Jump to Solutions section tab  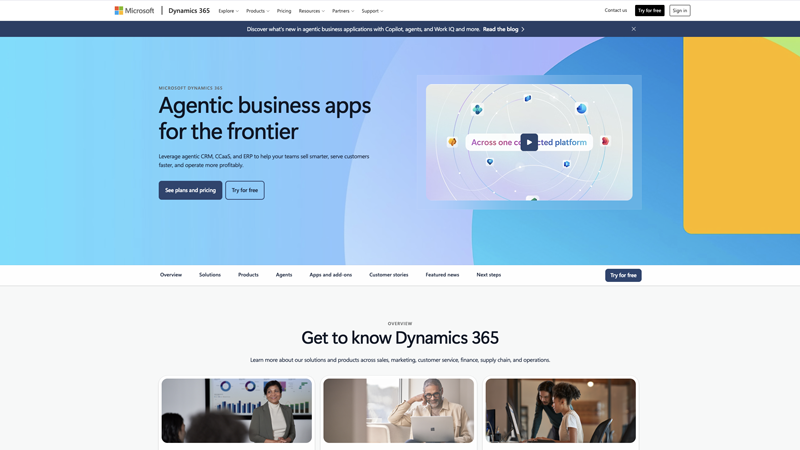(x=210, y=274)
